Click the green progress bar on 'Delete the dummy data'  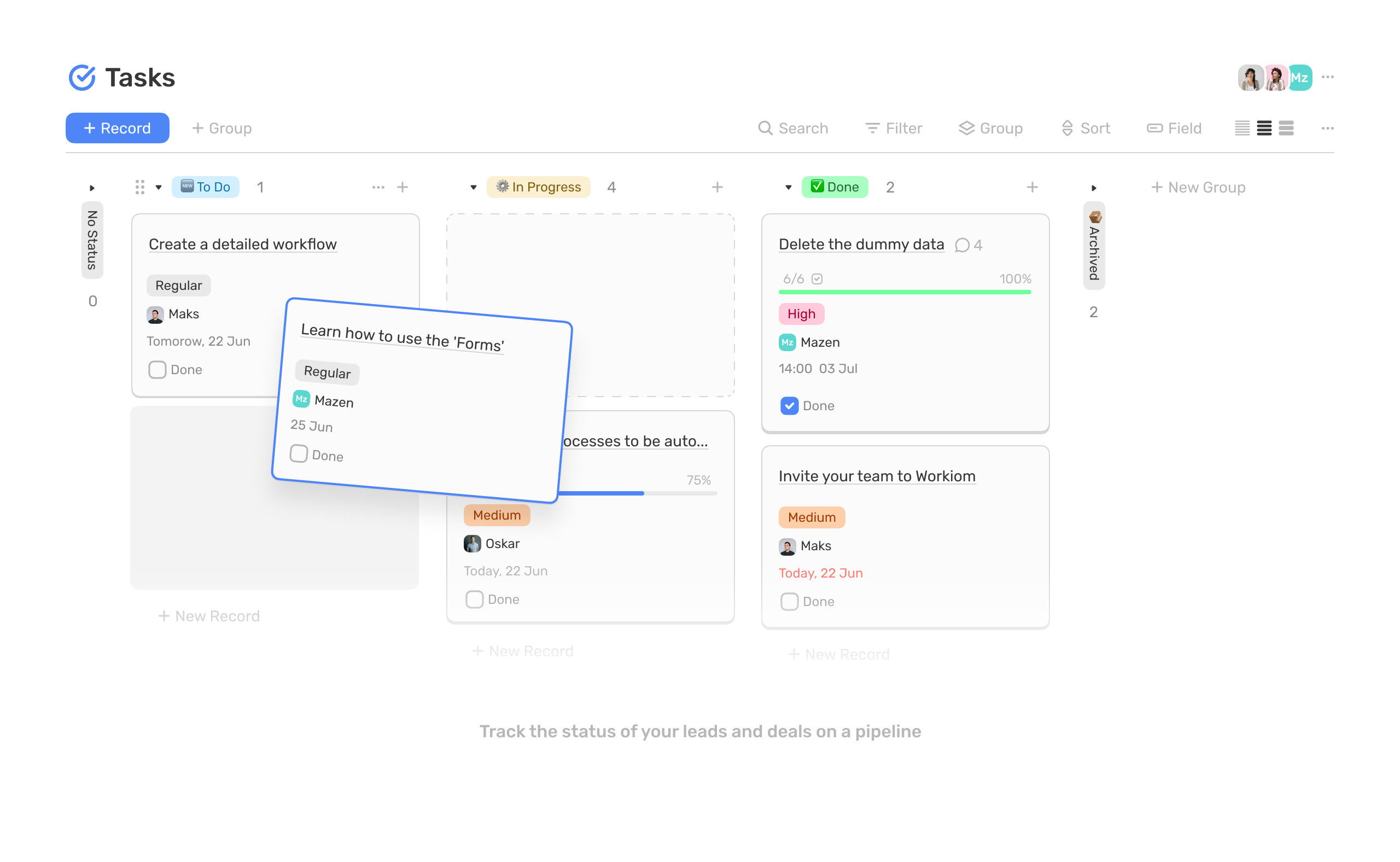coord(904,292)
